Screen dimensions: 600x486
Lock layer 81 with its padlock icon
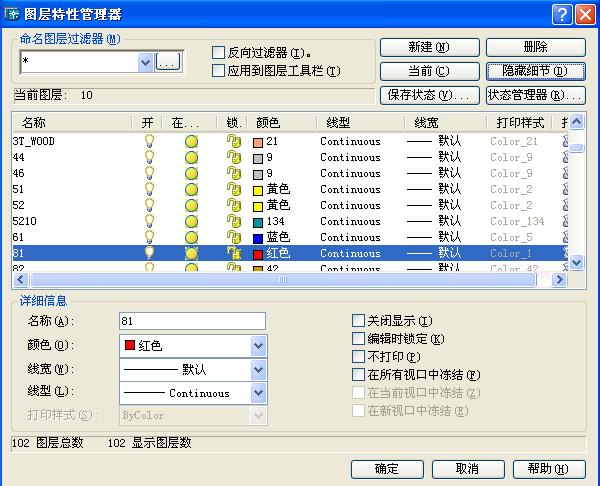pos(234,253)
